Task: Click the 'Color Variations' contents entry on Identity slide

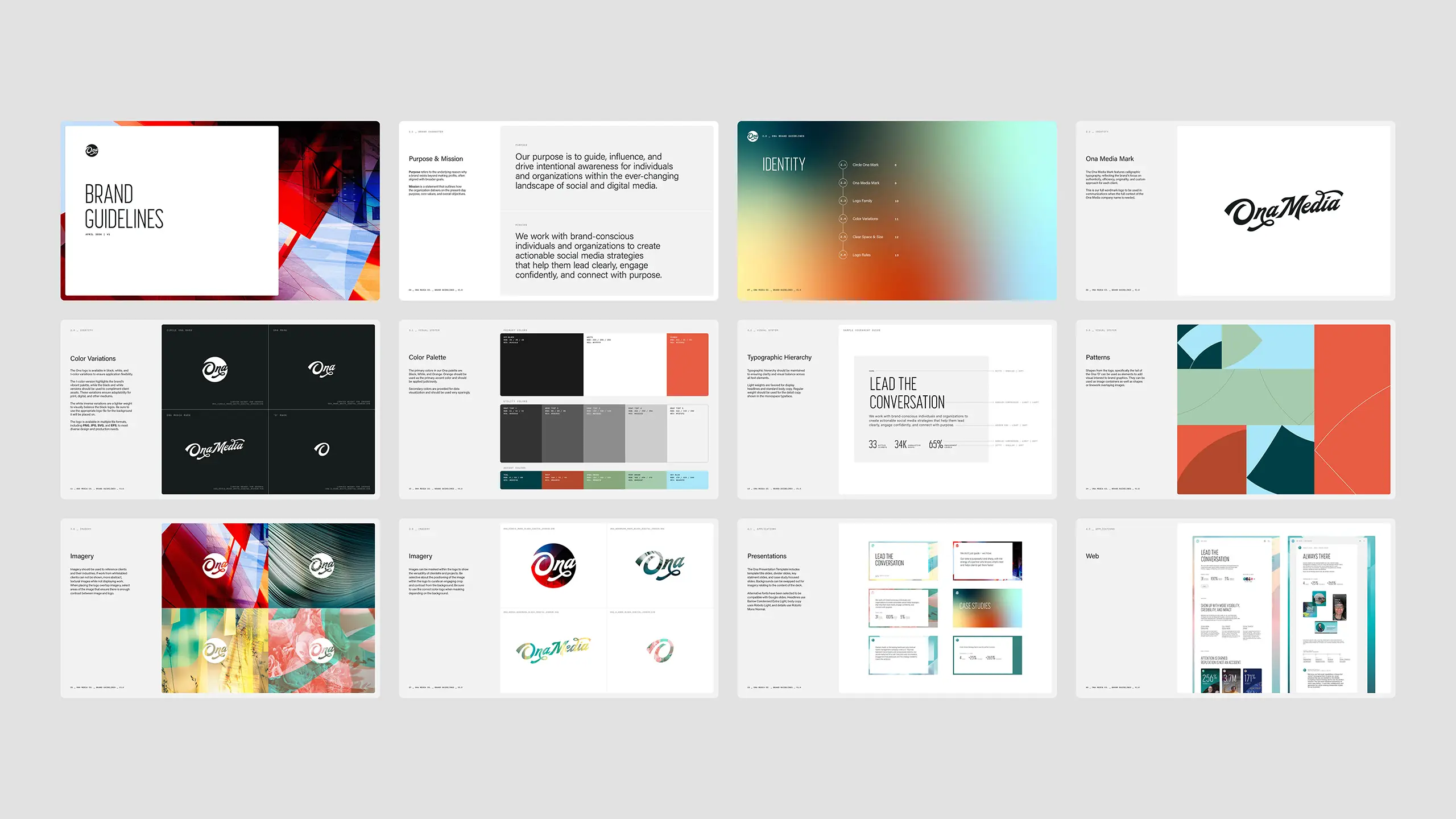Action: (865, 219)
